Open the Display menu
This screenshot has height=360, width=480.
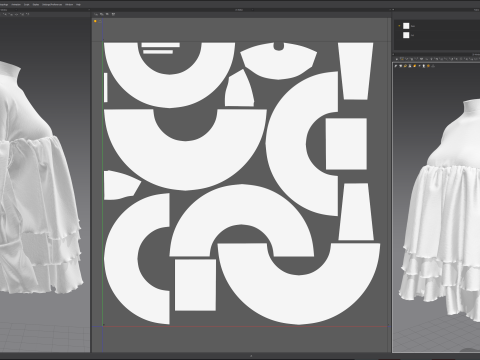click(36, 5)
